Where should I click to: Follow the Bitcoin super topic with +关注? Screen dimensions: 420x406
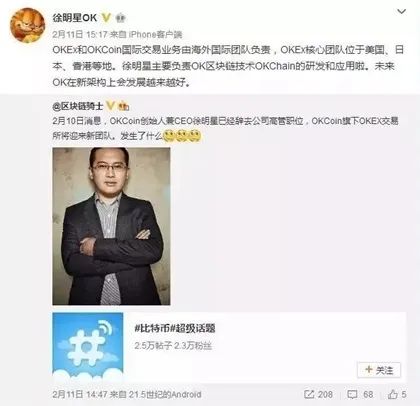pos(379,370)
